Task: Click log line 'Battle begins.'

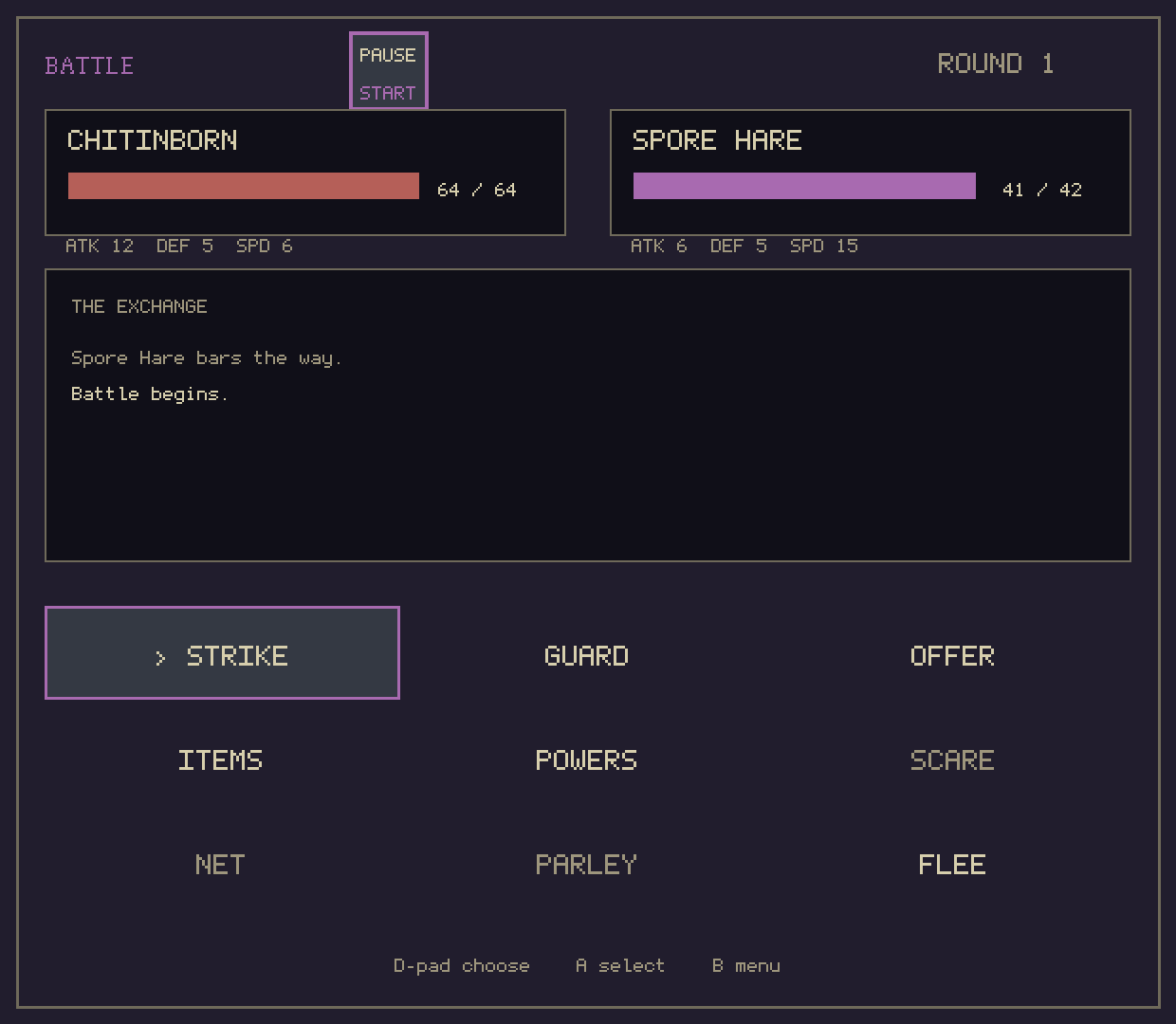Action: coord(150,393)
